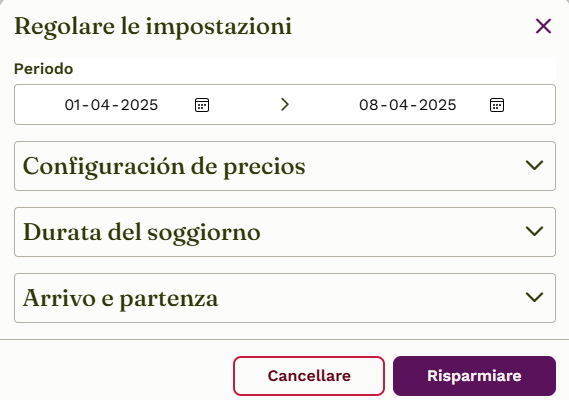Select the year 2025 in the end date

pos(438,105)
